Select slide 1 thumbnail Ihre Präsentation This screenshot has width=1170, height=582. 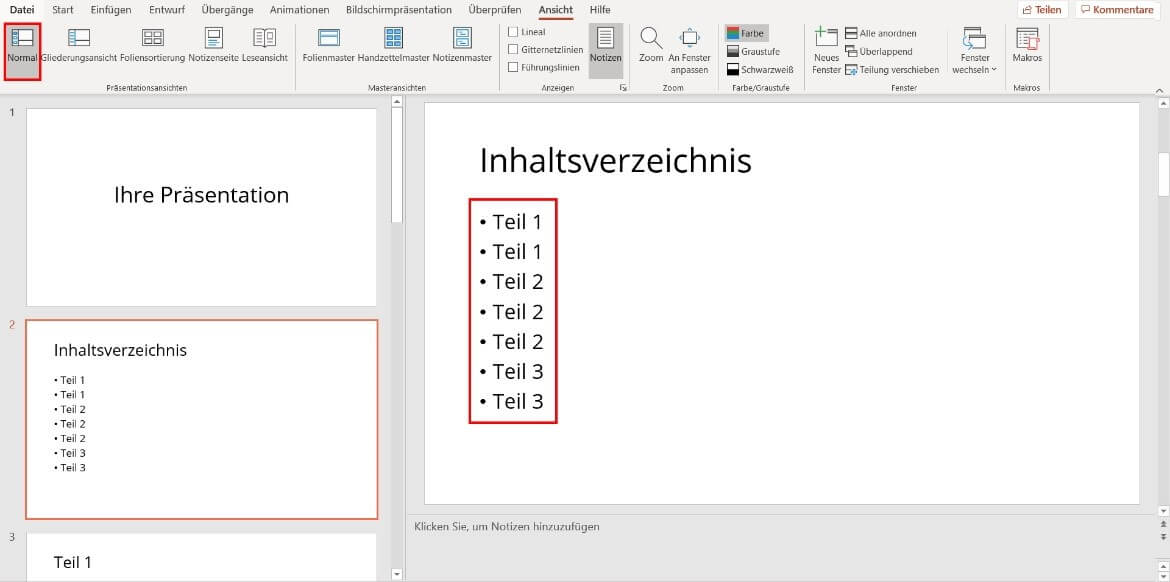tap(201, 207)
